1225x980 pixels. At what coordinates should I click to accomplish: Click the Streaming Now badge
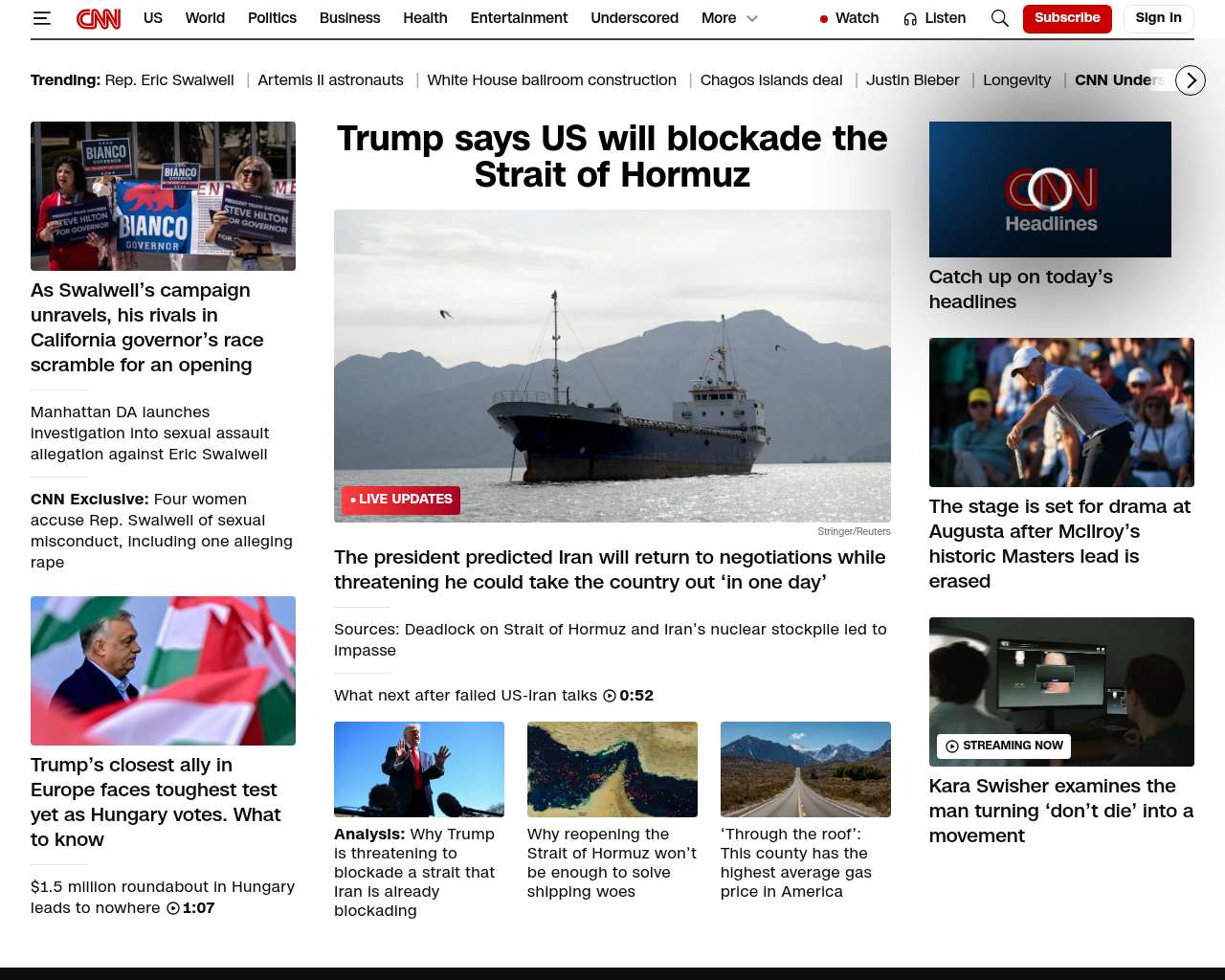click(x=1004, y=746)
